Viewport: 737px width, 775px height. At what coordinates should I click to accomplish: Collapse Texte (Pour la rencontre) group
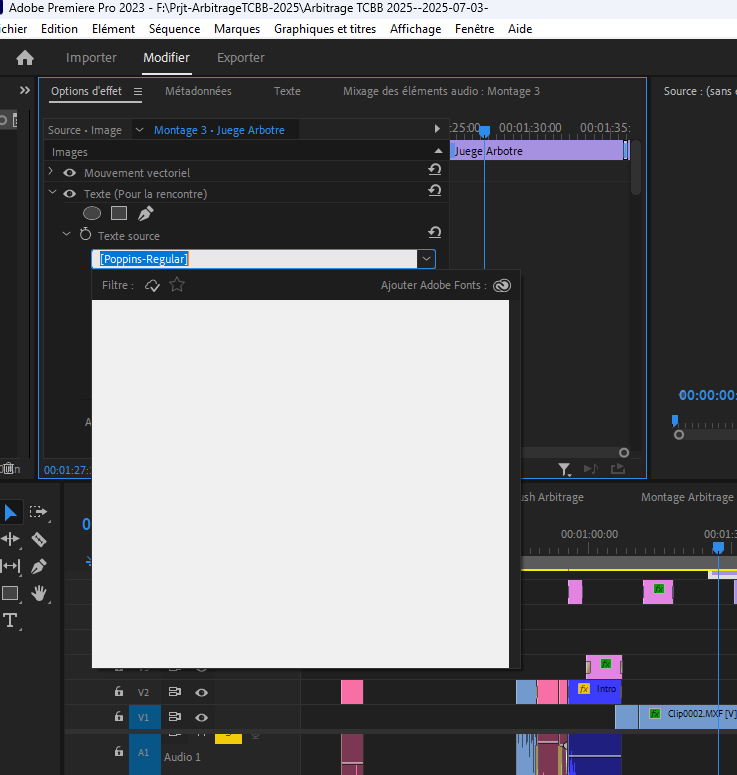coord(52,192)
